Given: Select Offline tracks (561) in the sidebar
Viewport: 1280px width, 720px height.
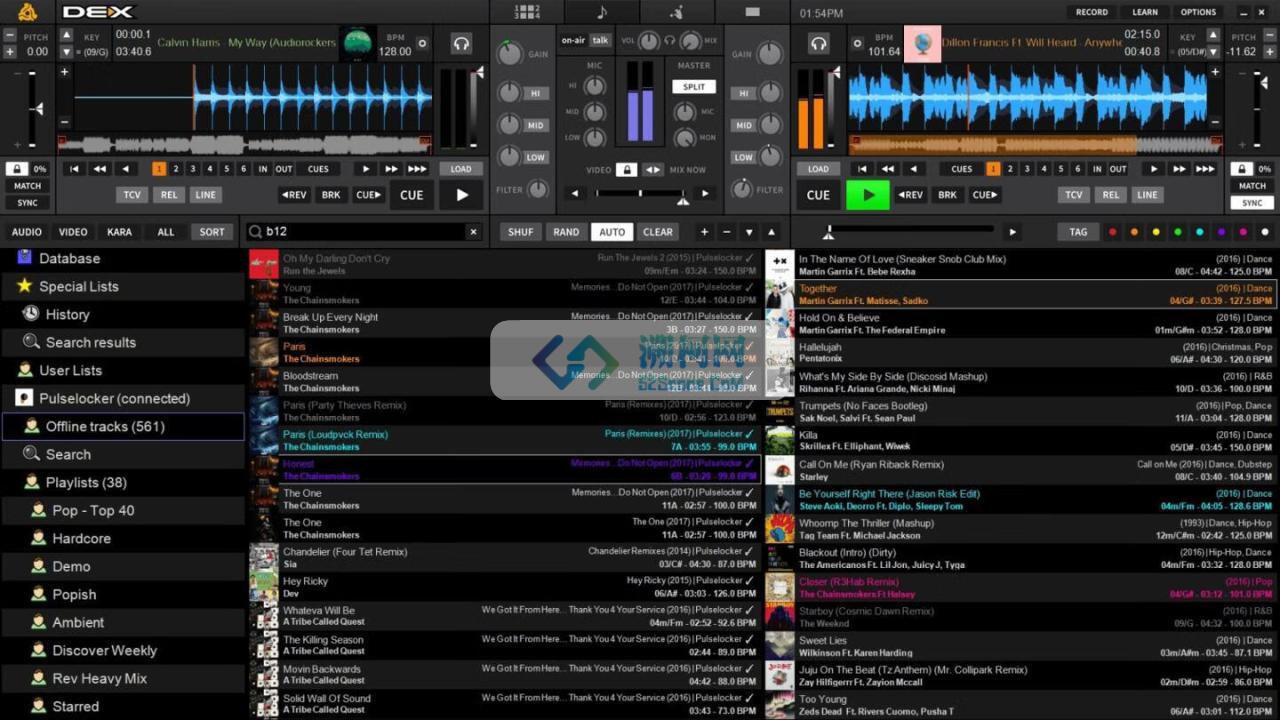Looking at the screenshot, I should [x=123, y=426].
